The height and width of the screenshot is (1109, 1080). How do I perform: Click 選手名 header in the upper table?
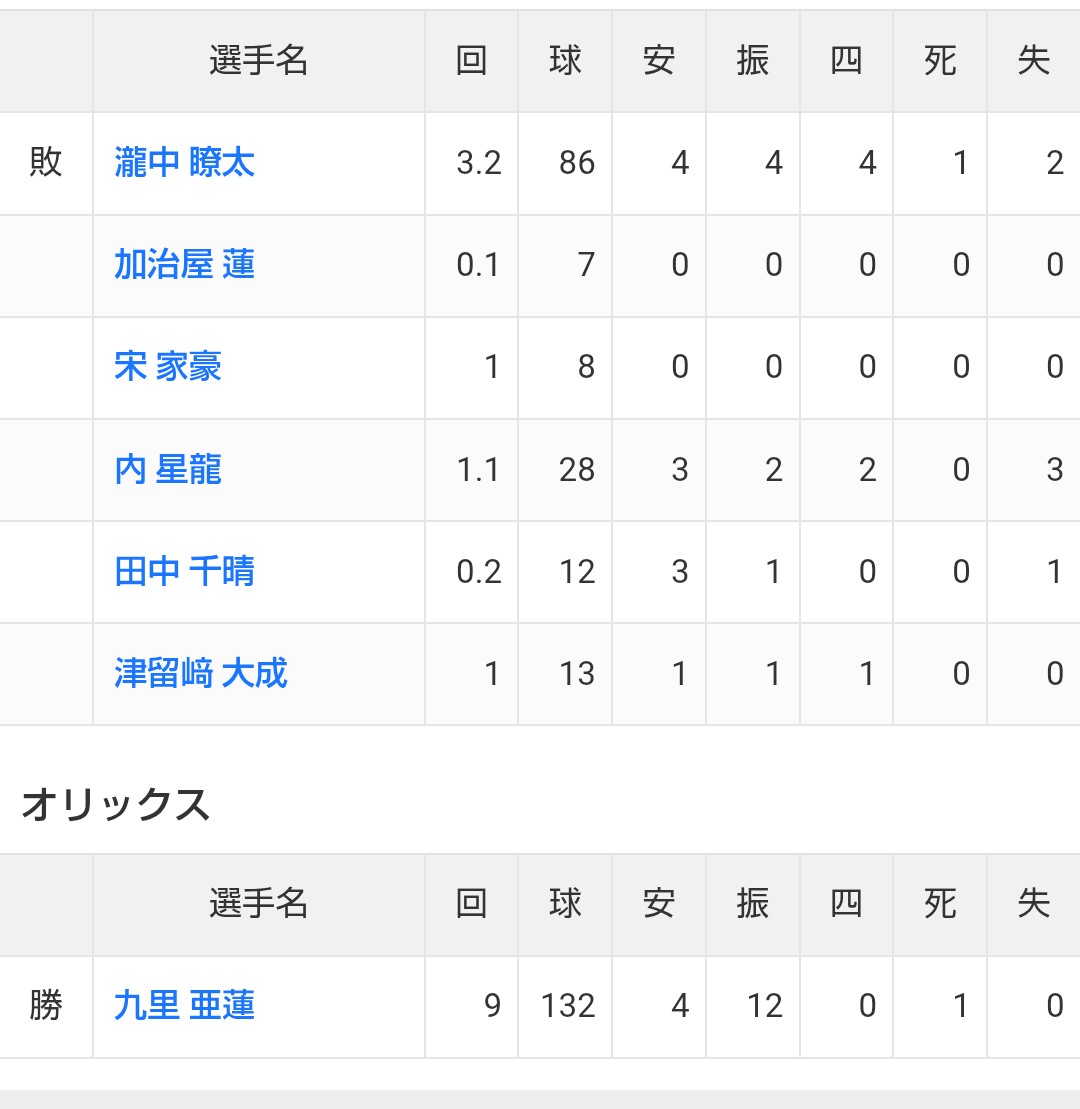[258, 61]
